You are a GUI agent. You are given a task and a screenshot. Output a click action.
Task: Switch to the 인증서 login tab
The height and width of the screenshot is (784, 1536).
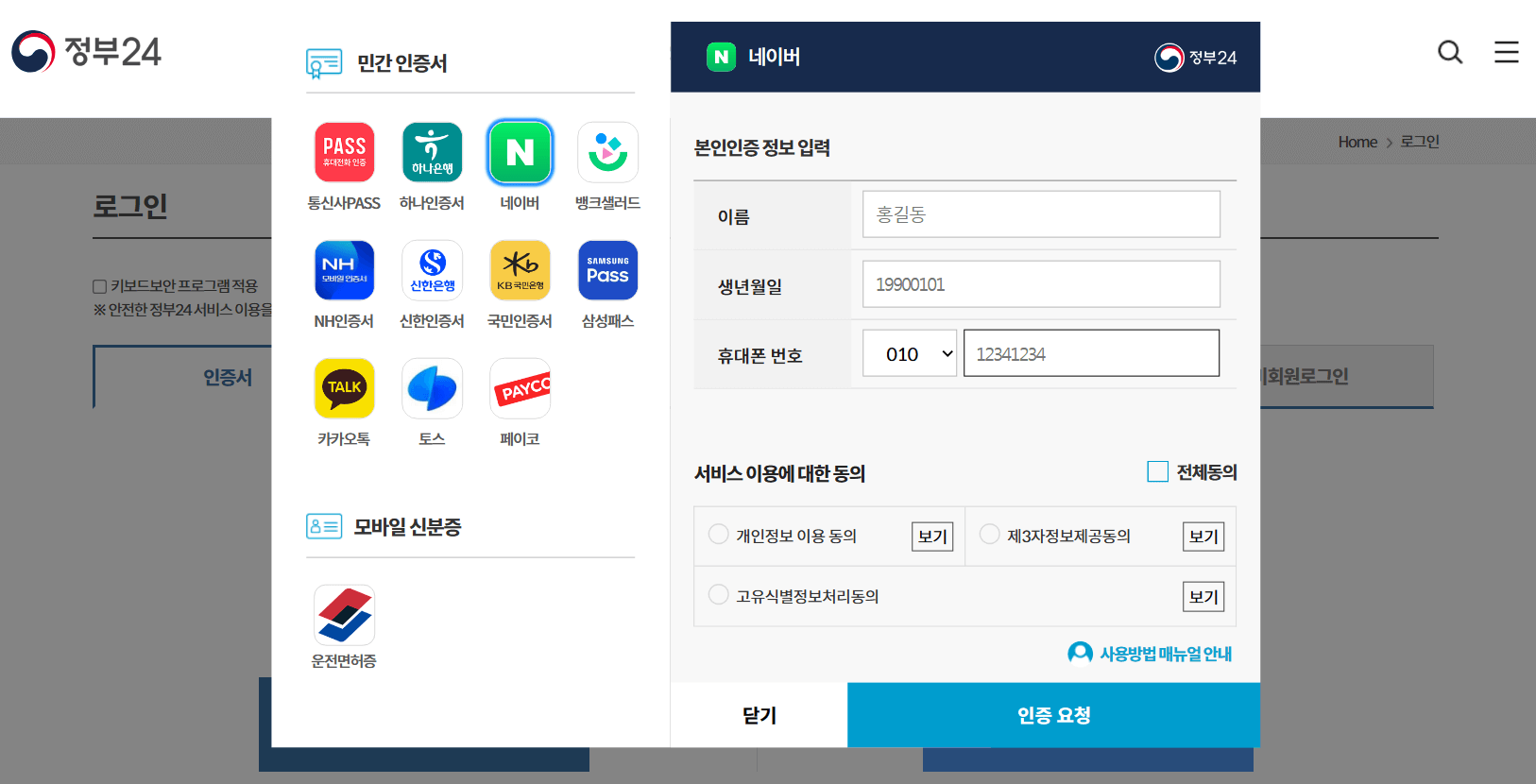(x=182, y=377)
